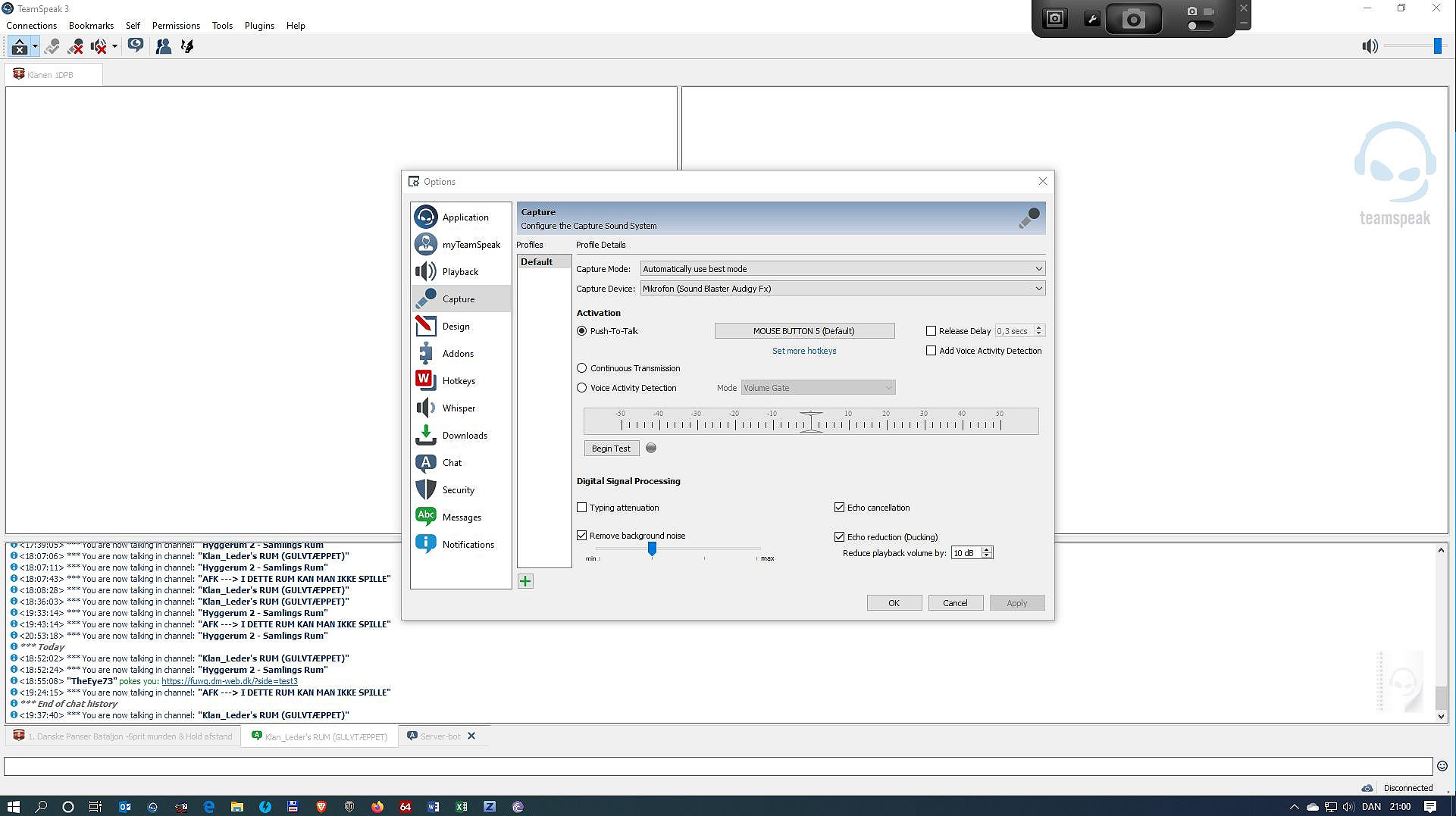The height and width of the screenshot is (816, 1456).
Task: Select the Whisper settings icon
Action: tap(426, 408)
